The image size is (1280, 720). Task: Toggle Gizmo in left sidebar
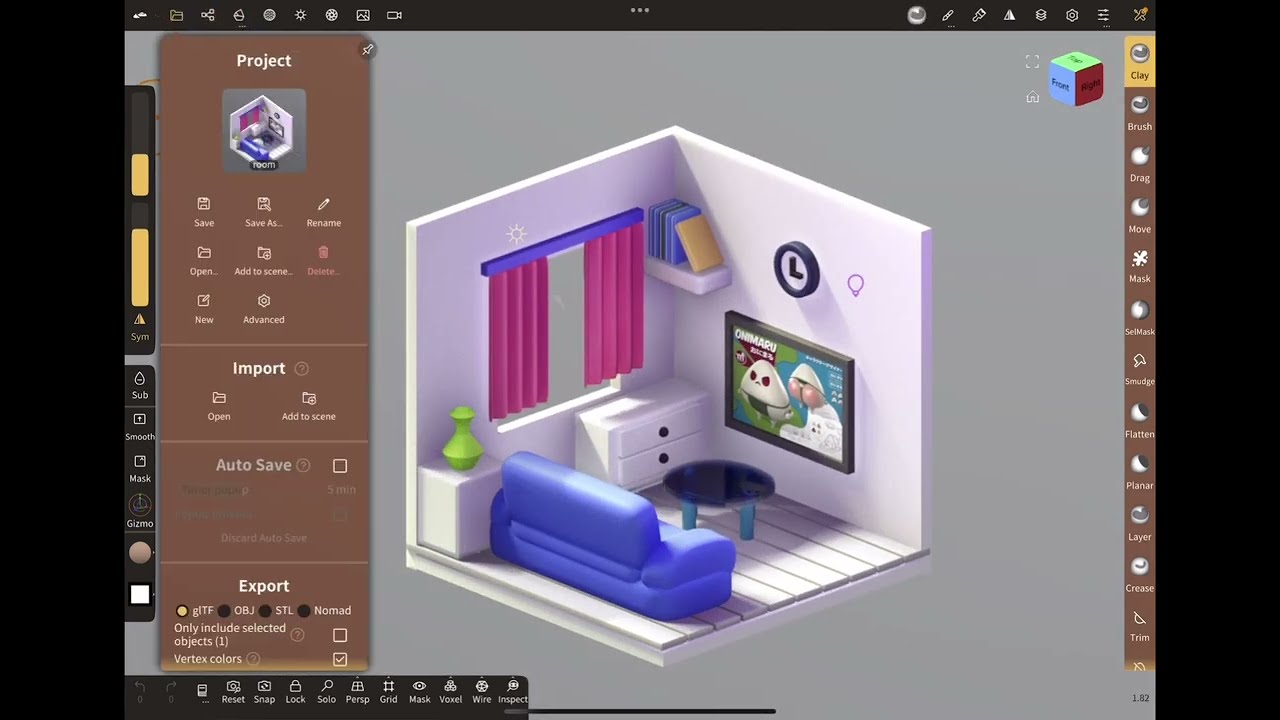(x=140, y=512)
